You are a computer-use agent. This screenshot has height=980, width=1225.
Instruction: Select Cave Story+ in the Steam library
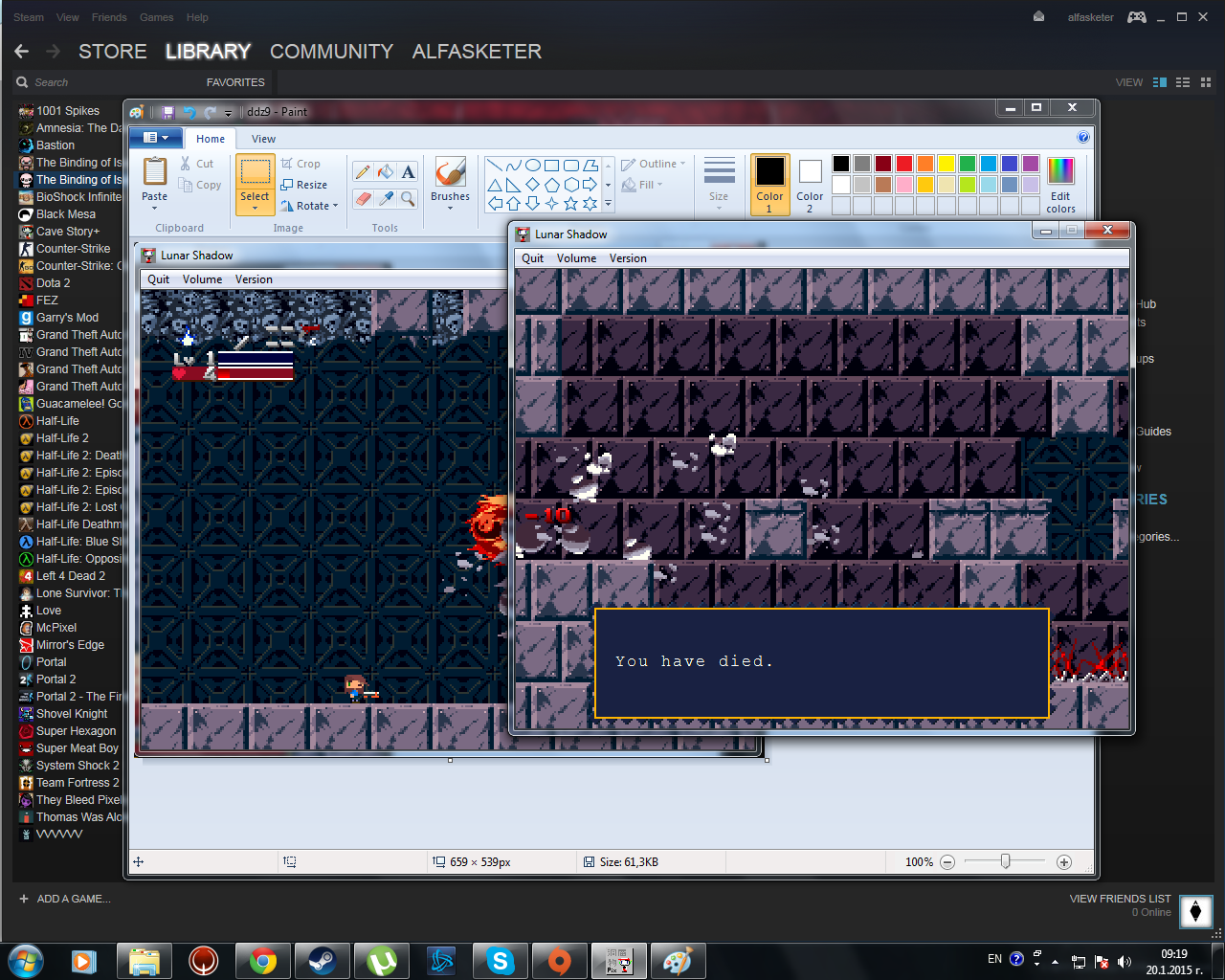click(68, 232)
